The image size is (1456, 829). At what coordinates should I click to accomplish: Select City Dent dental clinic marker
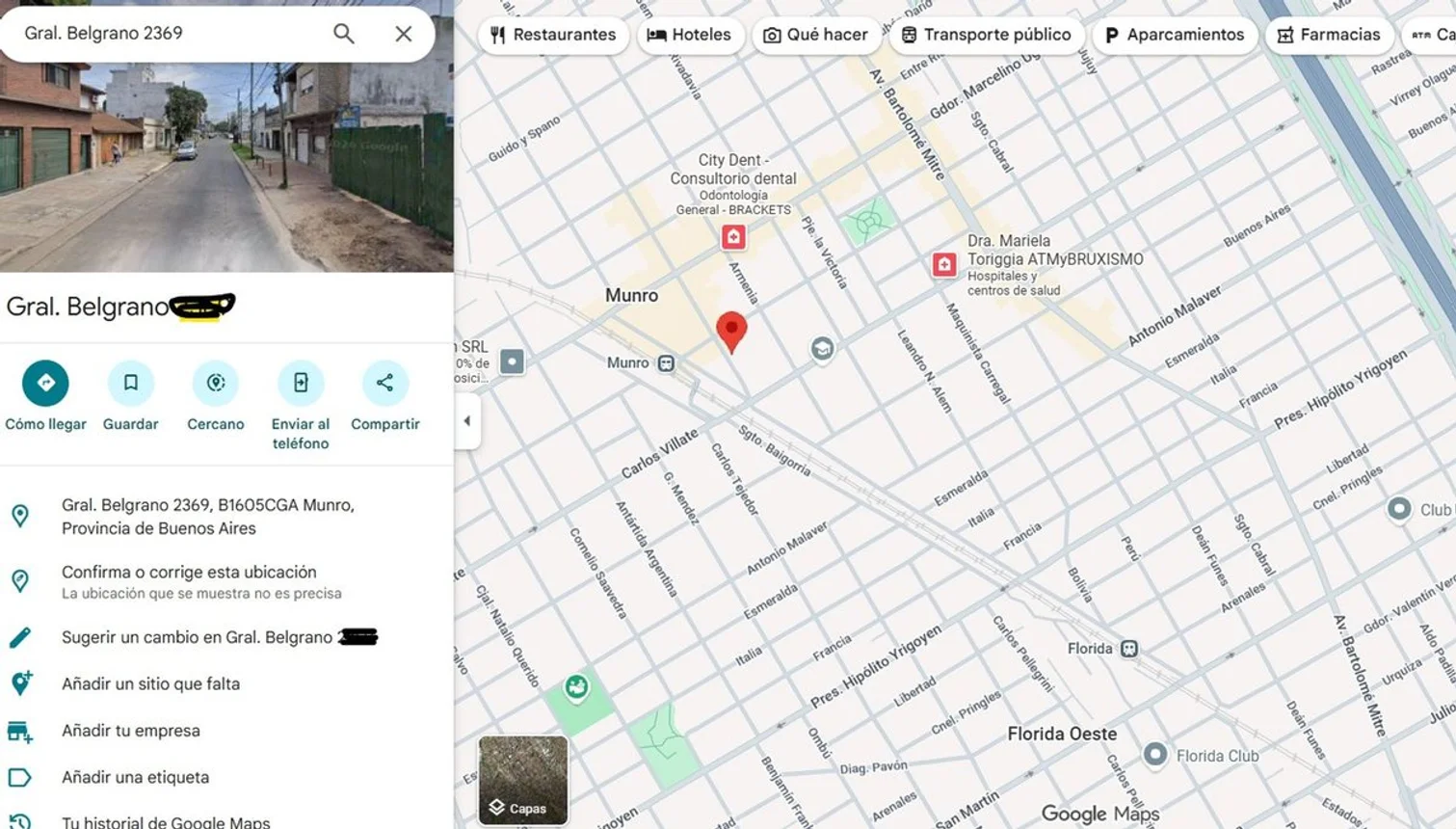(x=733, y=236)
